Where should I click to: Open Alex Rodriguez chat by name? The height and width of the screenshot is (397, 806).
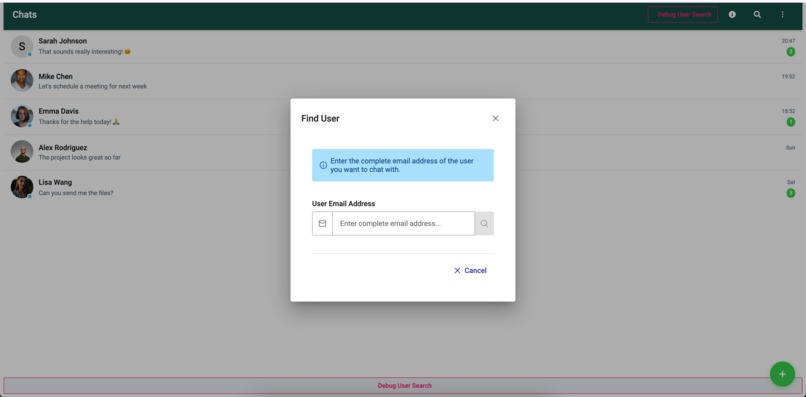click(63, 147)
